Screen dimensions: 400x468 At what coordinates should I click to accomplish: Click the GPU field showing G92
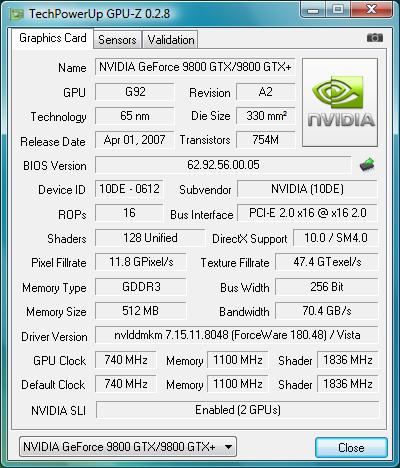(135, 92)
